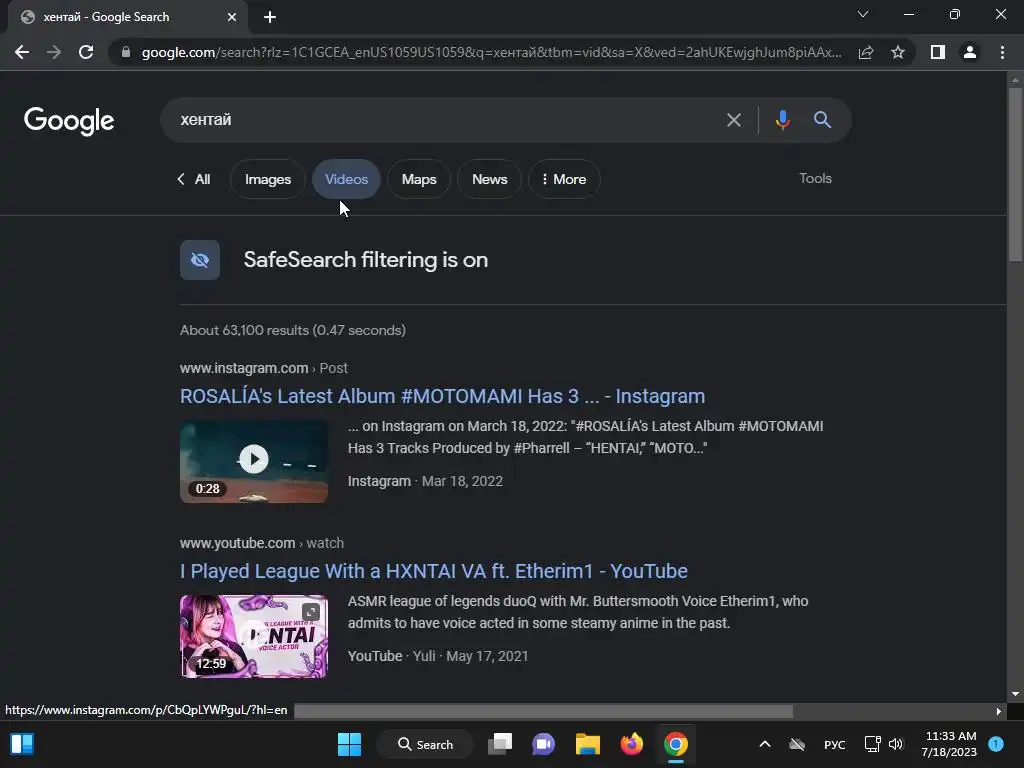This screenshot has width=1024, height=768.
Task: Click the address bar URL
Action: click(491, 52)
